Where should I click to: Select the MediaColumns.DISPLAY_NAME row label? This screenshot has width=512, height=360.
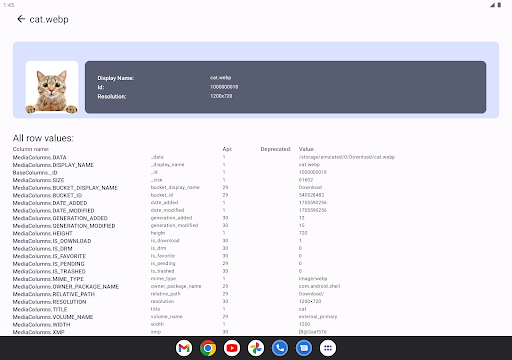pyautogui.click(x=53, y=165)
